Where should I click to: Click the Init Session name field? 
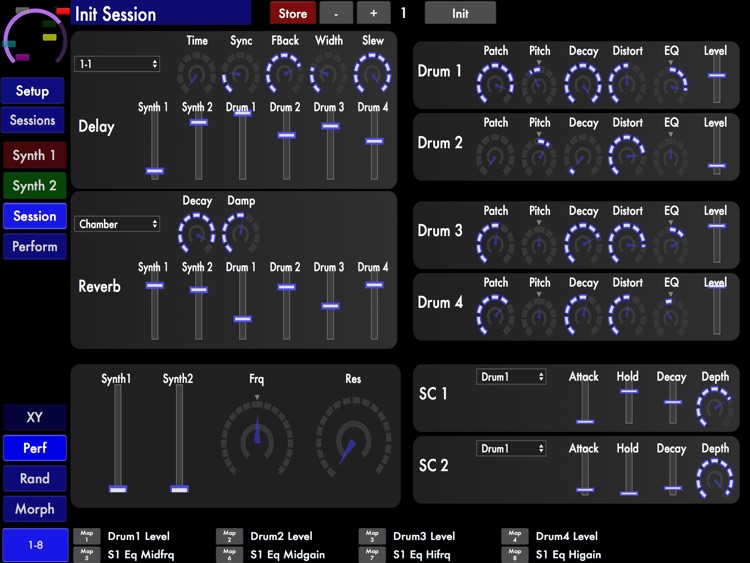point(161,13)
